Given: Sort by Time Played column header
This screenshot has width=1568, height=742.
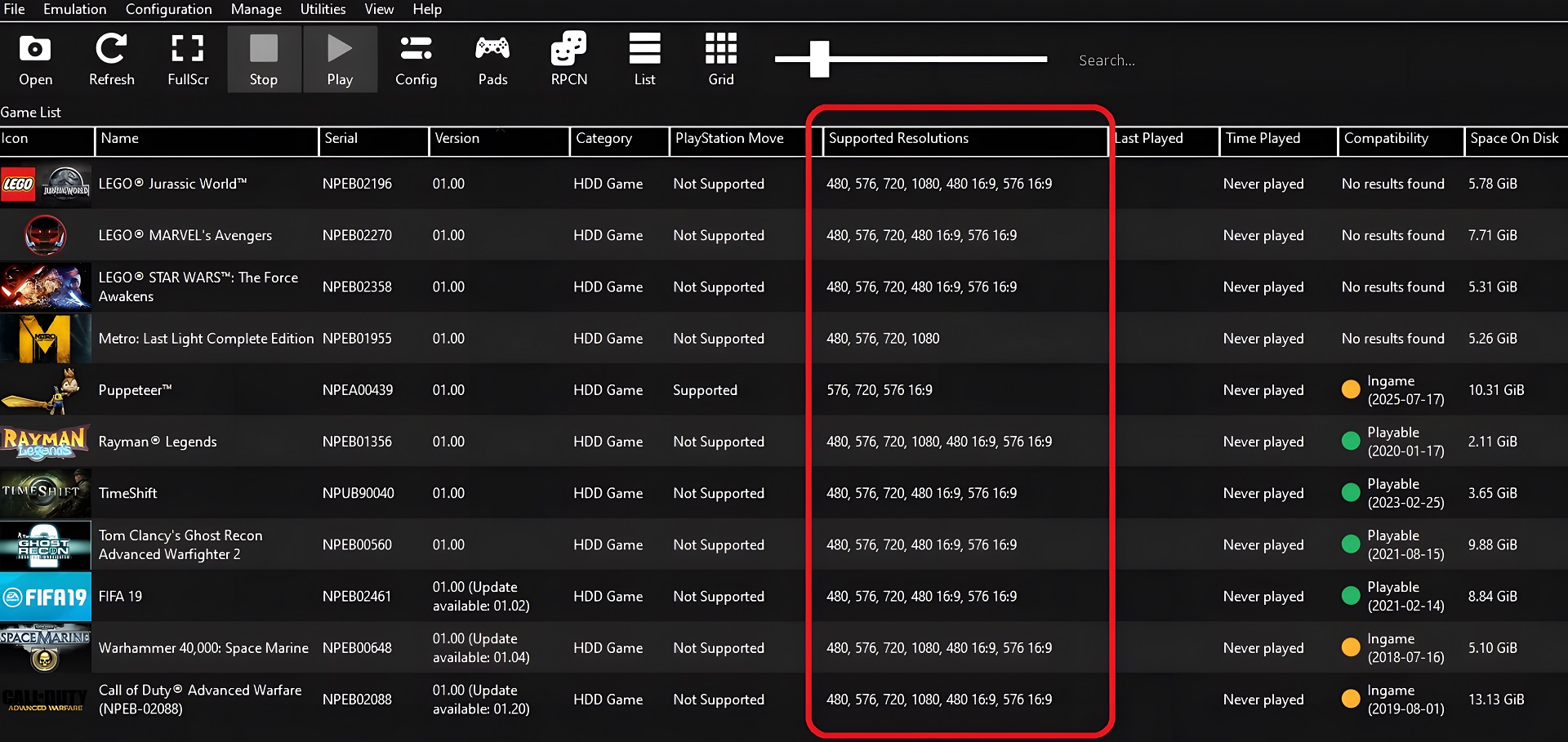Looking at the screenshot, I should pyautogui.click(x=1279, y=140).
